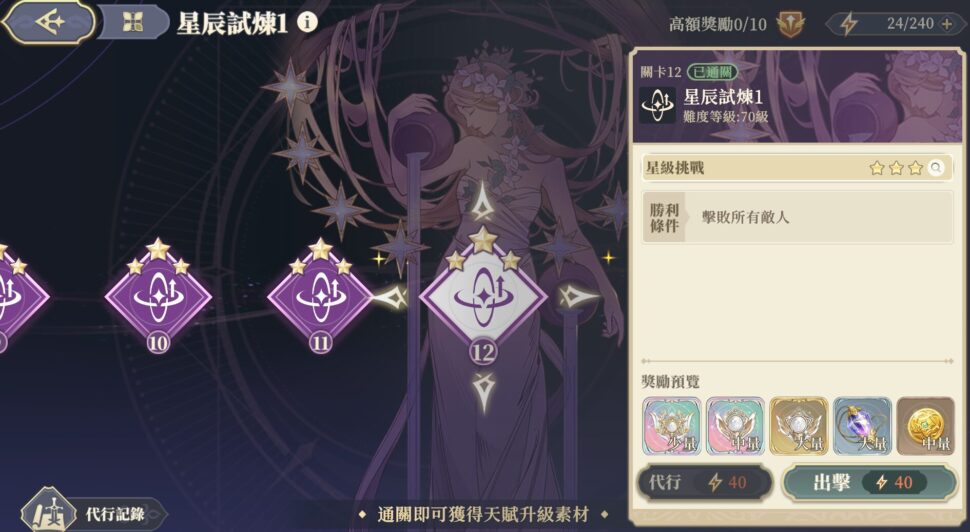Viewport: 970px width, 532px height.
Task: Start battle with 出擊 button
Action: (x=869, y=483)
